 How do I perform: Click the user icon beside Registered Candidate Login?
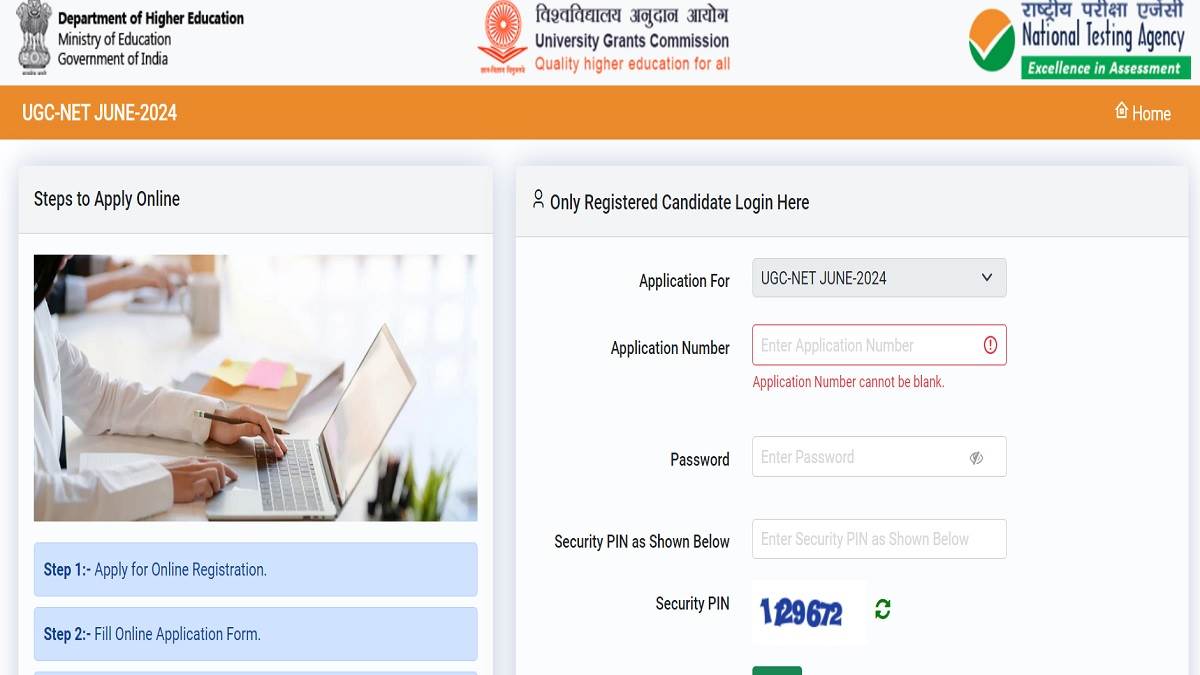(x=538, y=199)
